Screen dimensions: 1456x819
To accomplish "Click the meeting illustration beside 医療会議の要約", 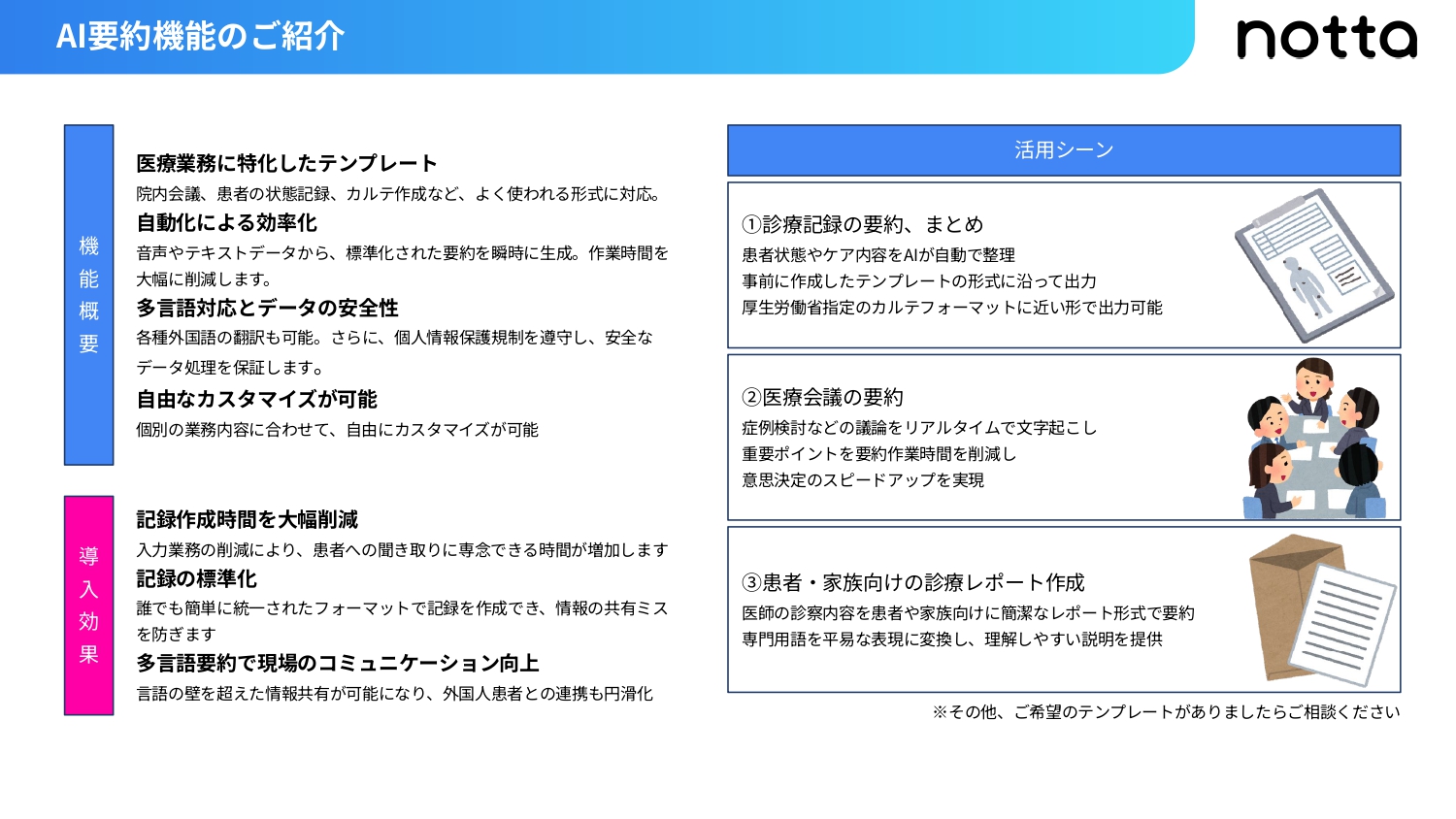I will point(1312,439).
